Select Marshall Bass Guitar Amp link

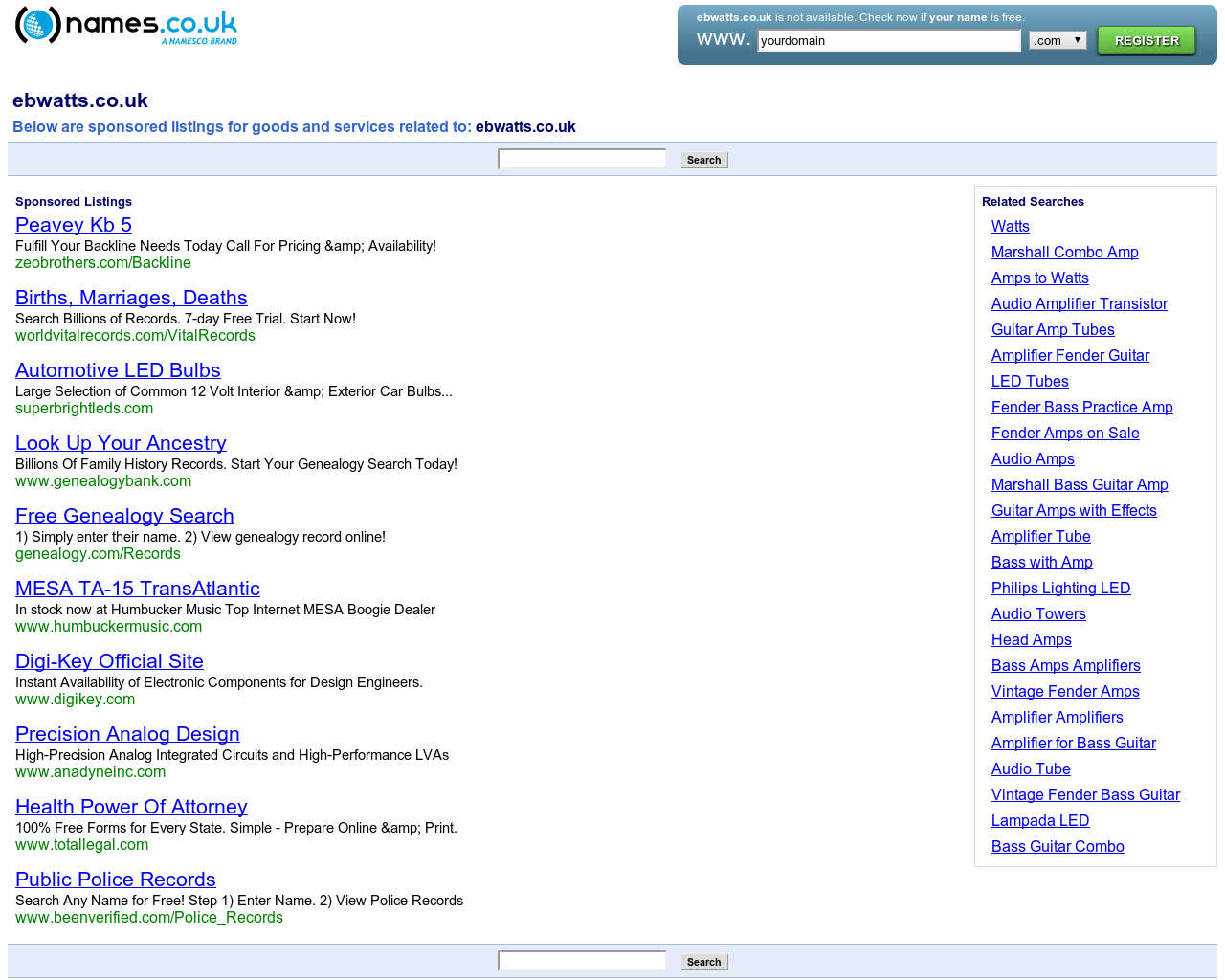1080,485
